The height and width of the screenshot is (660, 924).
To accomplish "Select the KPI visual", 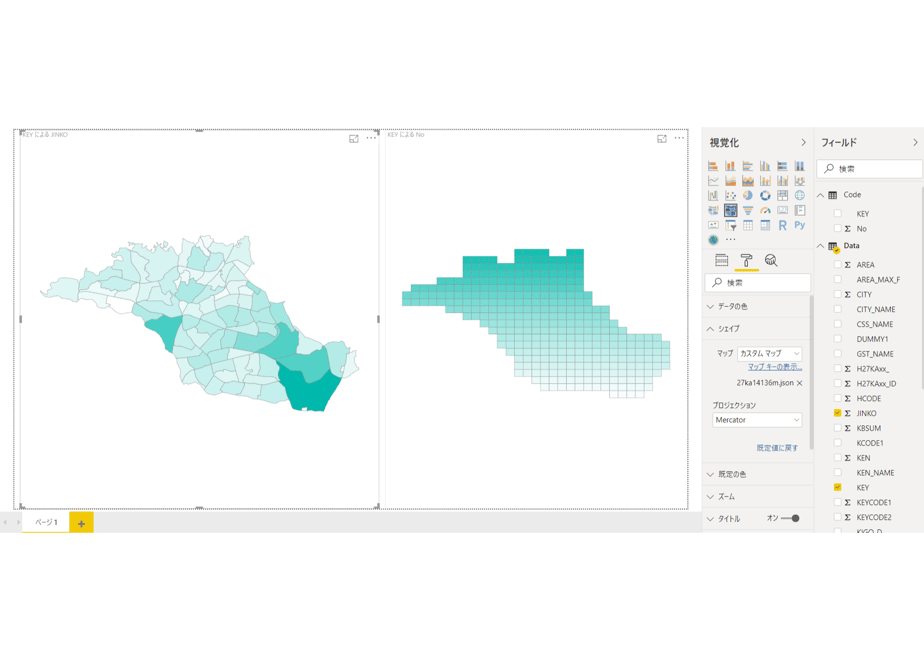I will [713, 225].
